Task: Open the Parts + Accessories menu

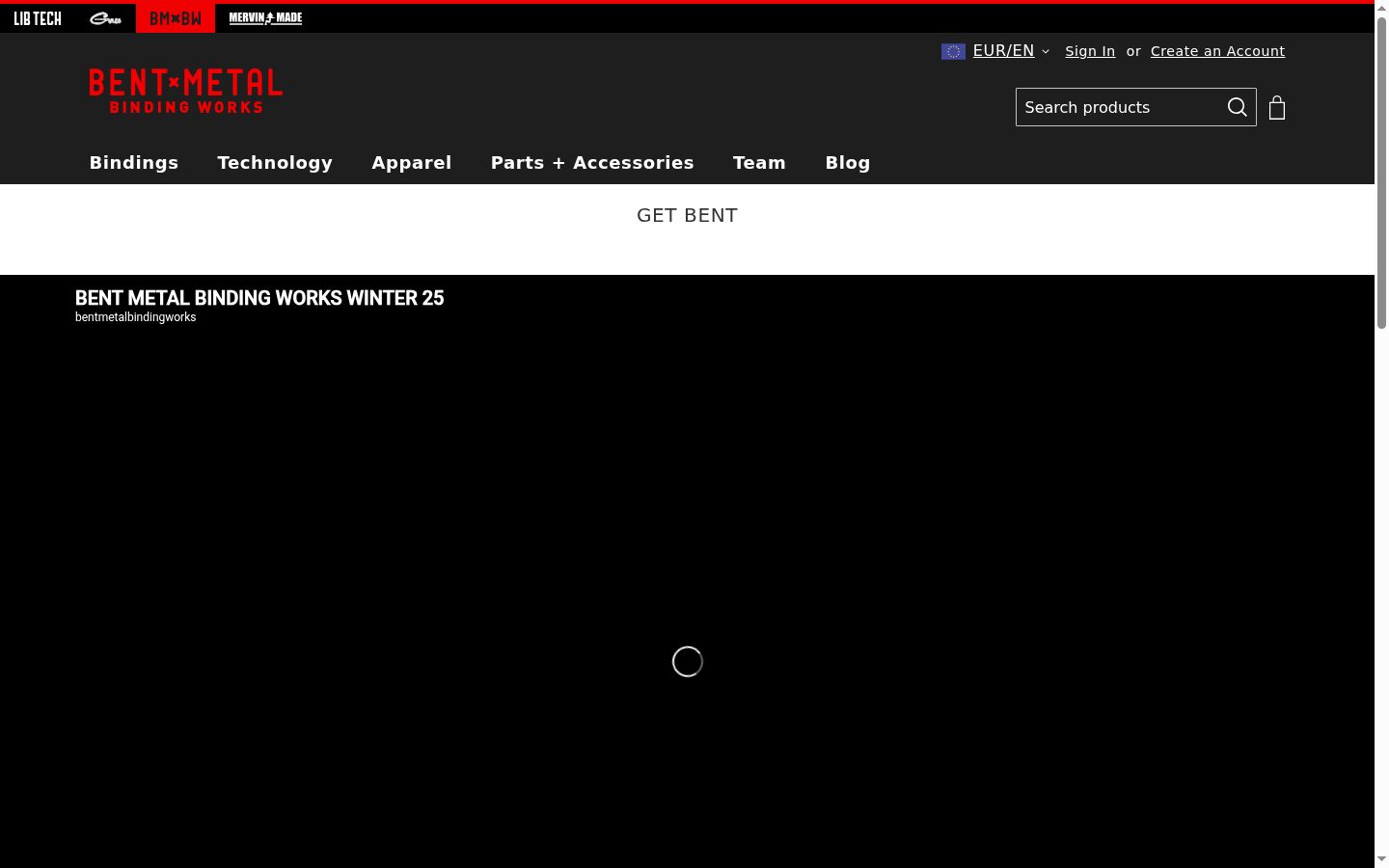Action: point(592,163)
